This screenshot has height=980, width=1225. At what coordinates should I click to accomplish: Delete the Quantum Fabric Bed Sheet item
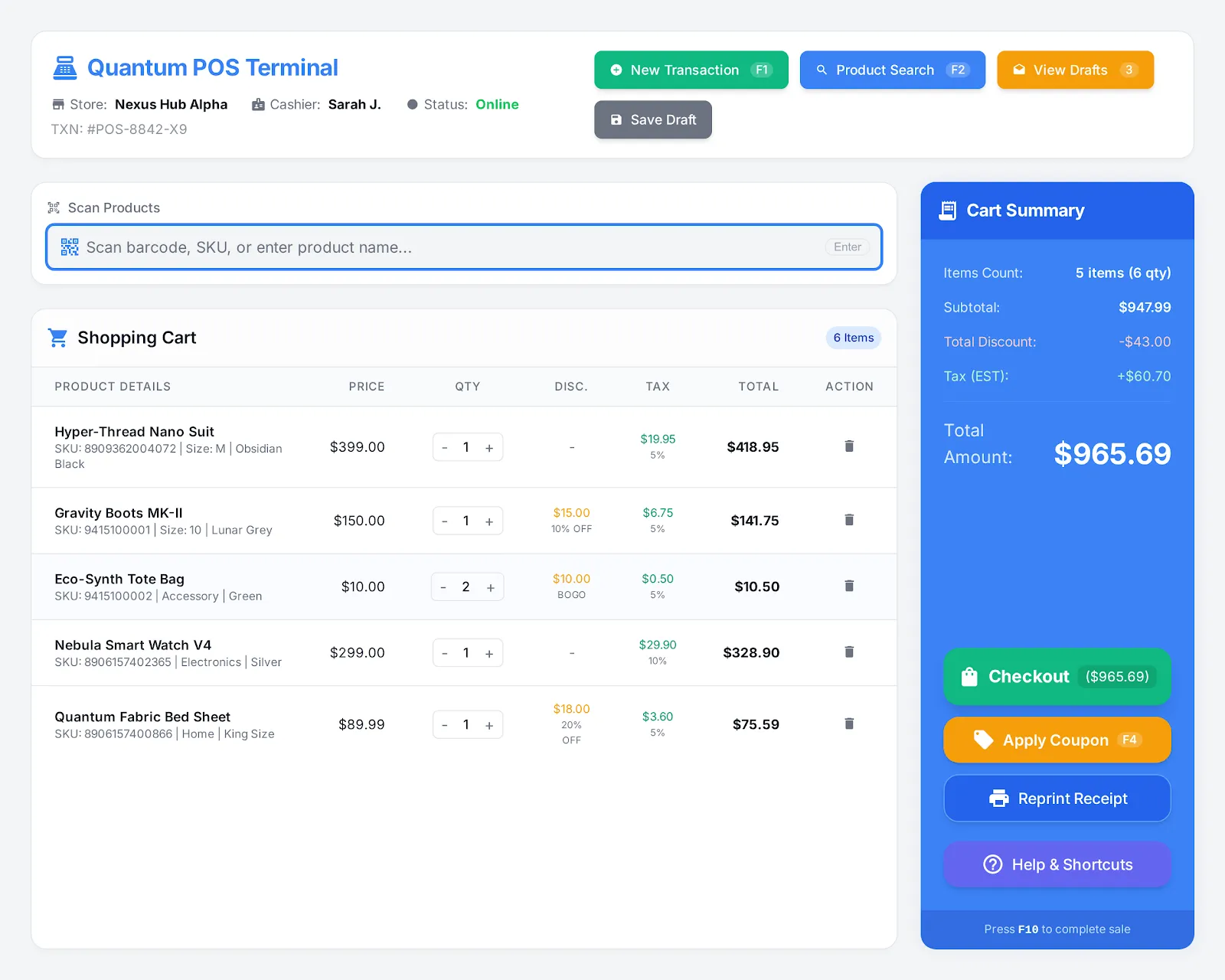point(848,724)
